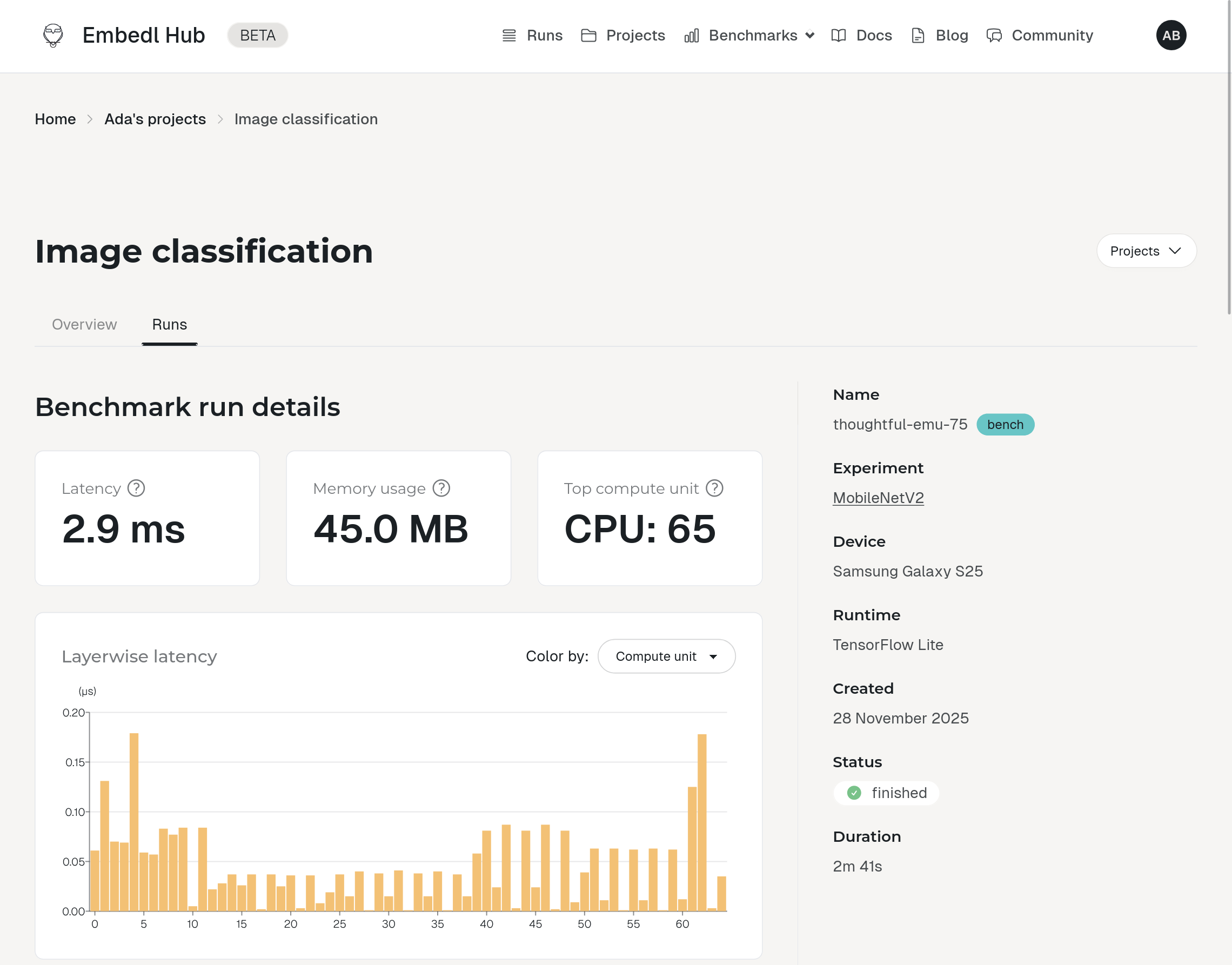
Task: Go to Ada's projects breadcrumb
Action: click(x=155, y=119)
